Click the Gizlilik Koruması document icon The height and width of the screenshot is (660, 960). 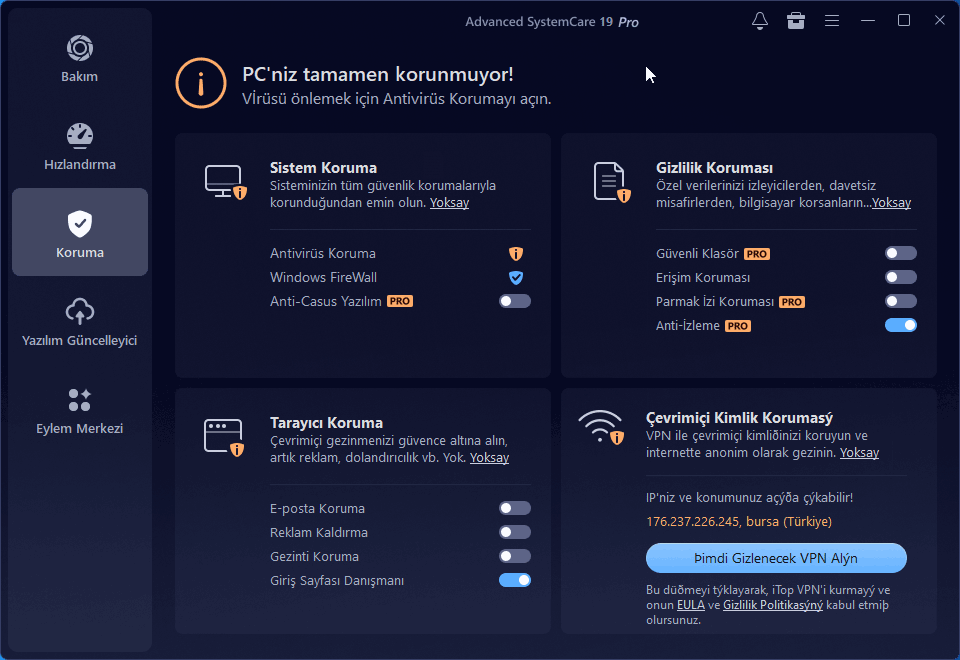coord(612,182)
